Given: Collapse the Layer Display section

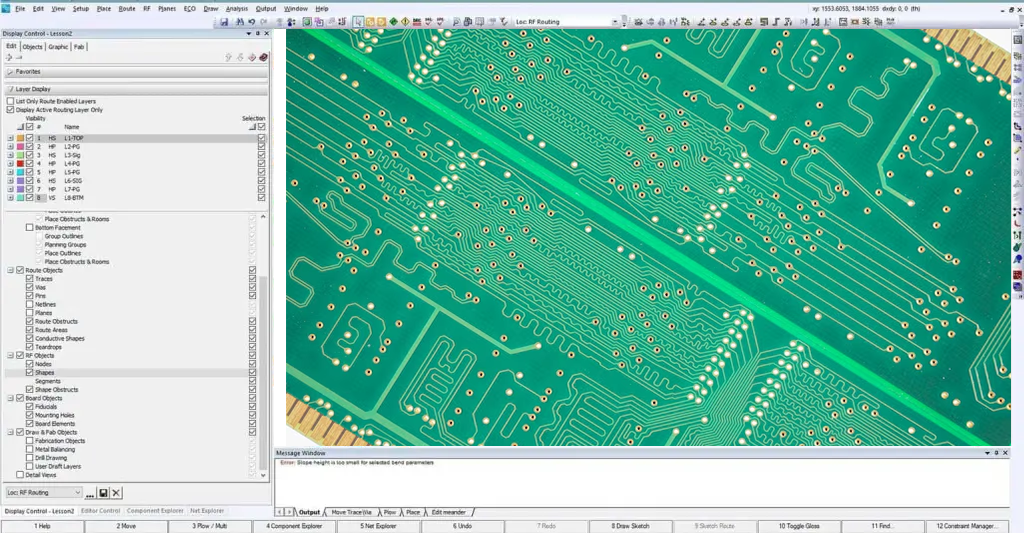Looking at the screenshot, I should (x=10, y=88).
